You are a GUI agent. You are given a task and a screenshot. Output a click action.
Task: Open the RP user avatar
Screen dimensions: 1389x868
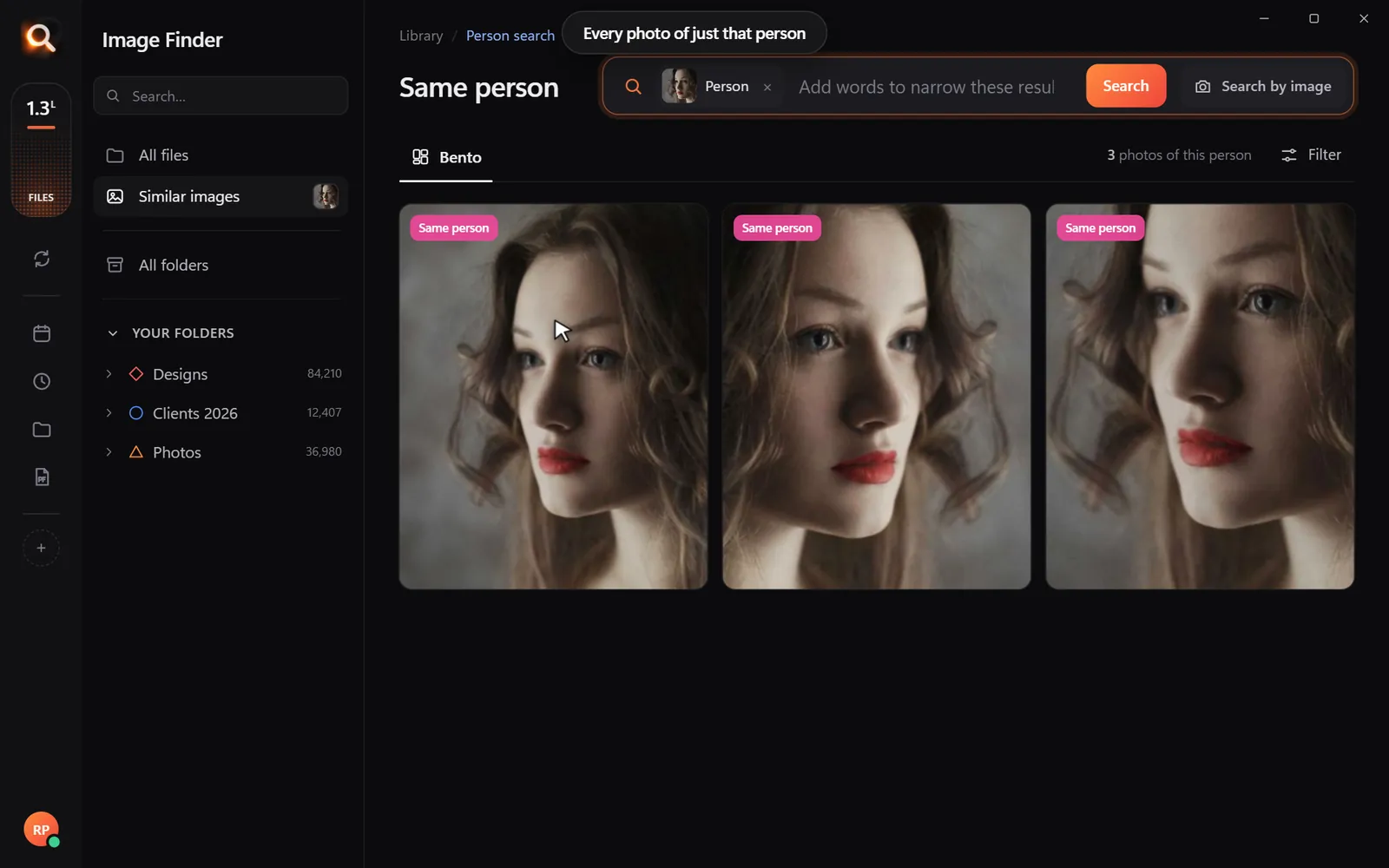pos(41,830)
